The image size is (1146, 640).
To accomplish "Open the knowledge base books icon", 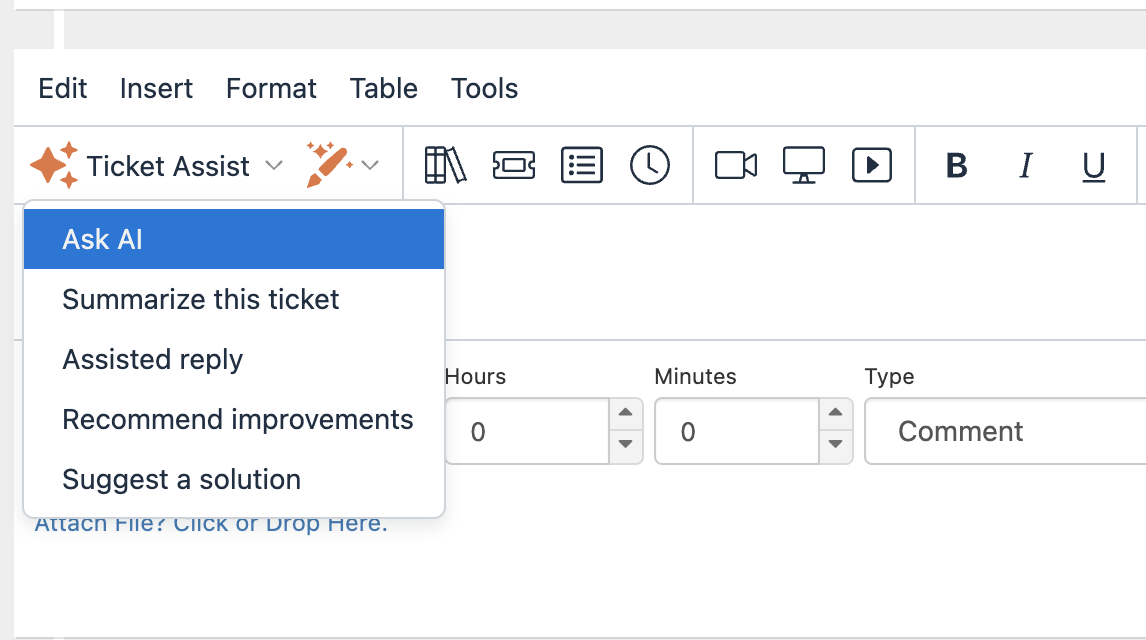I will pyautogui.click(x=445, y=165).
